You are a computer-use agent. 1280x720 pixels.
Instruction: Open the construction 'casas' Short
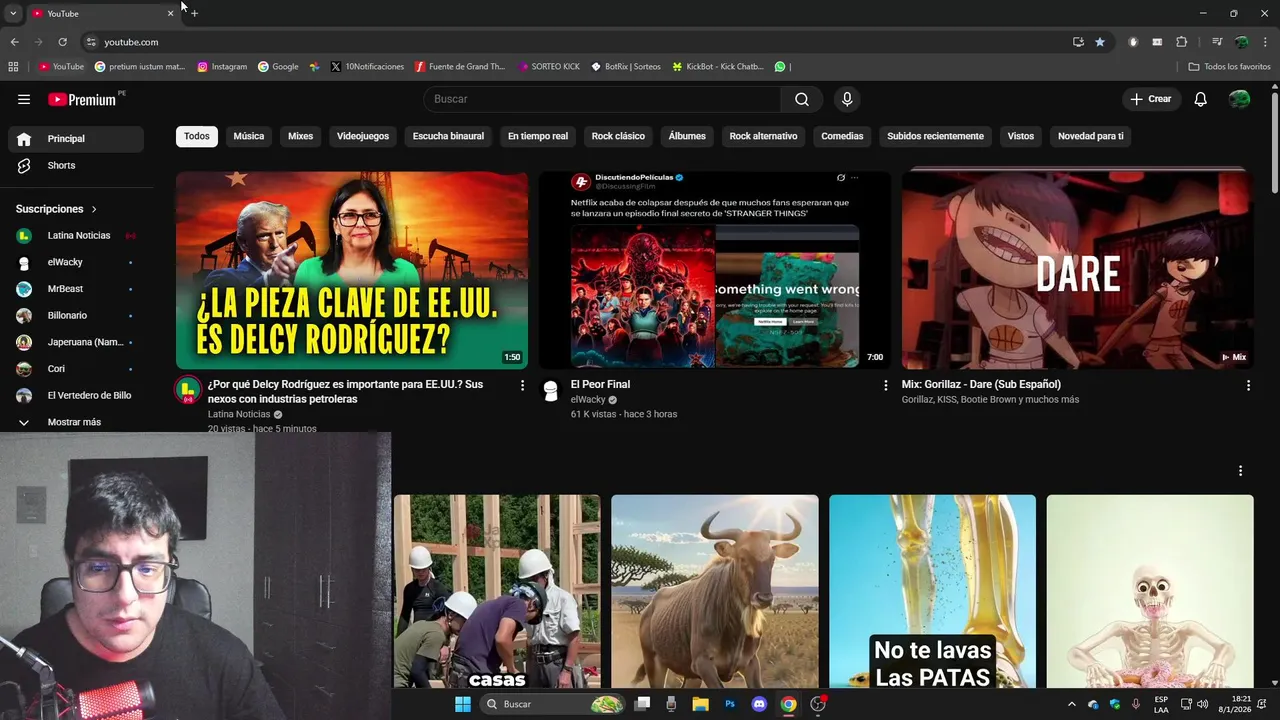pos(497,591)
